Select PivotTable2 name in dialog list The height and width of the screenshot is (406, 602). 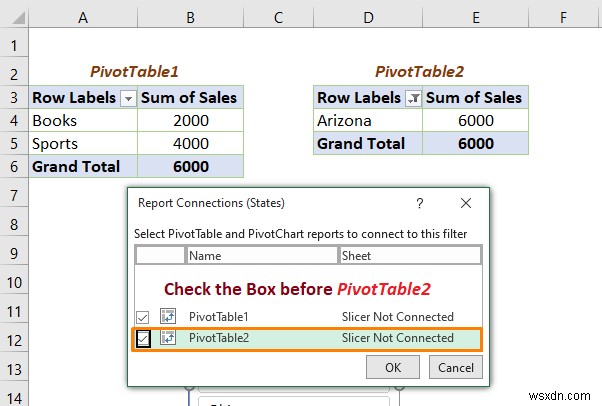click(x=219, y=338)
